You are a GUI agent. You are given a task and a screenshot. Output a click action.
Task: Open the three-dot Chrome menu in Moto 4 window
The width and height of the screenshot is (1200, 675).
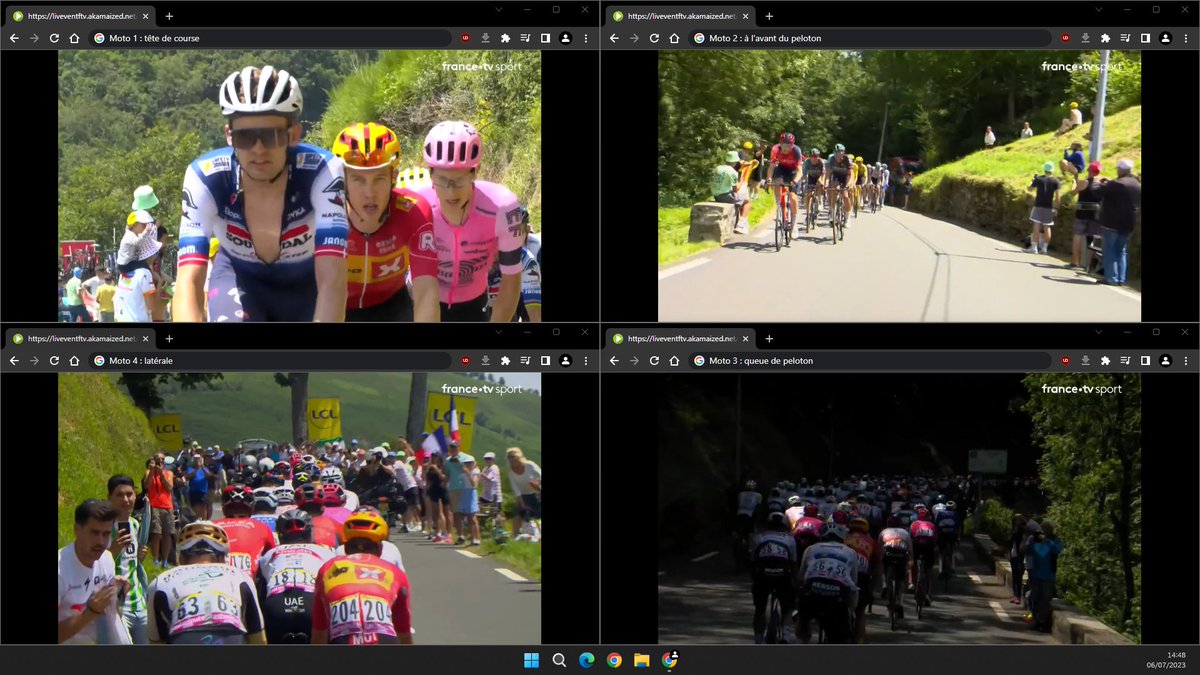click(585, 360)
